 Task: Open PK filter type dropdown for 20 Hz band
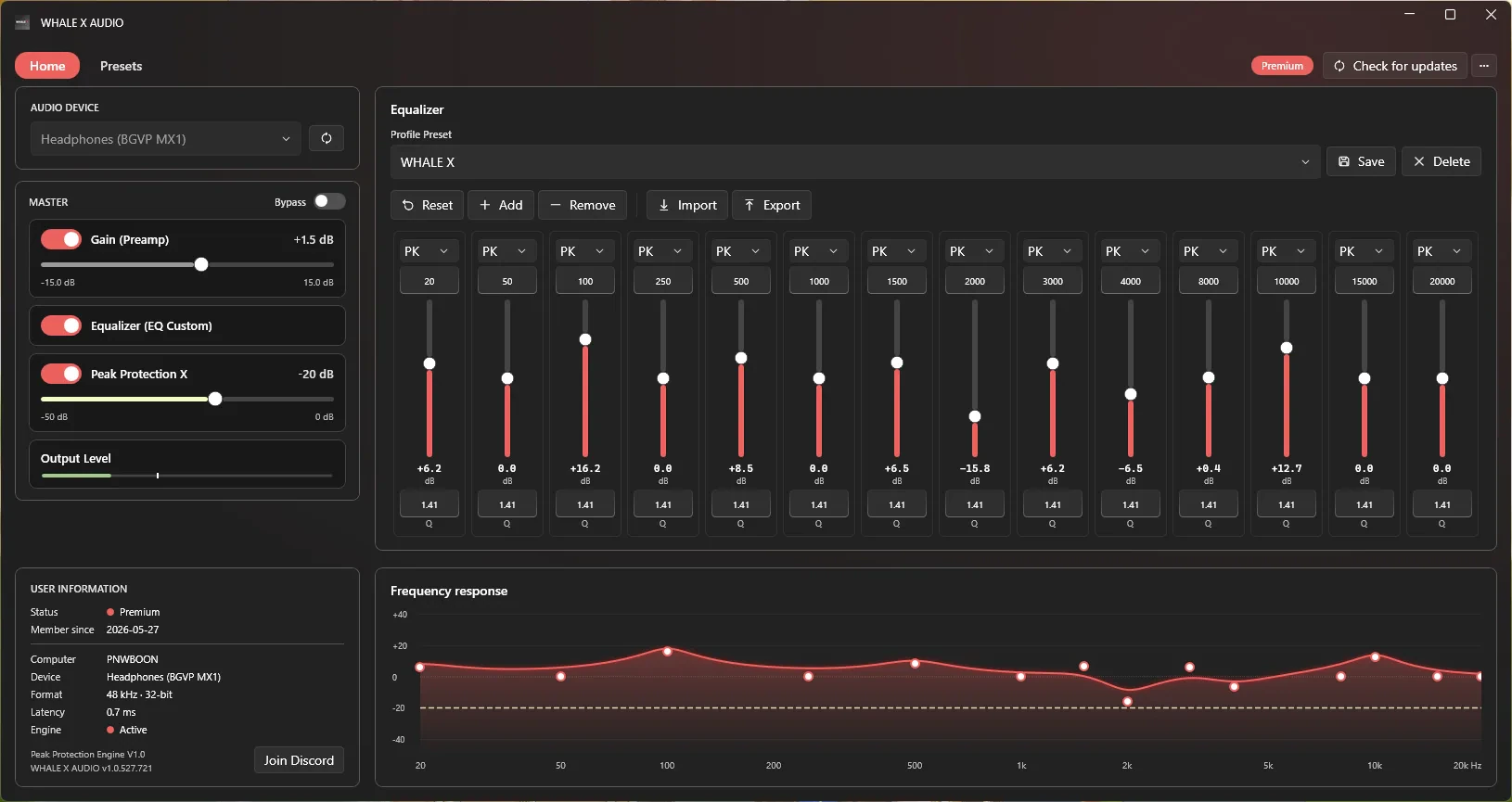tap(429, 251)
